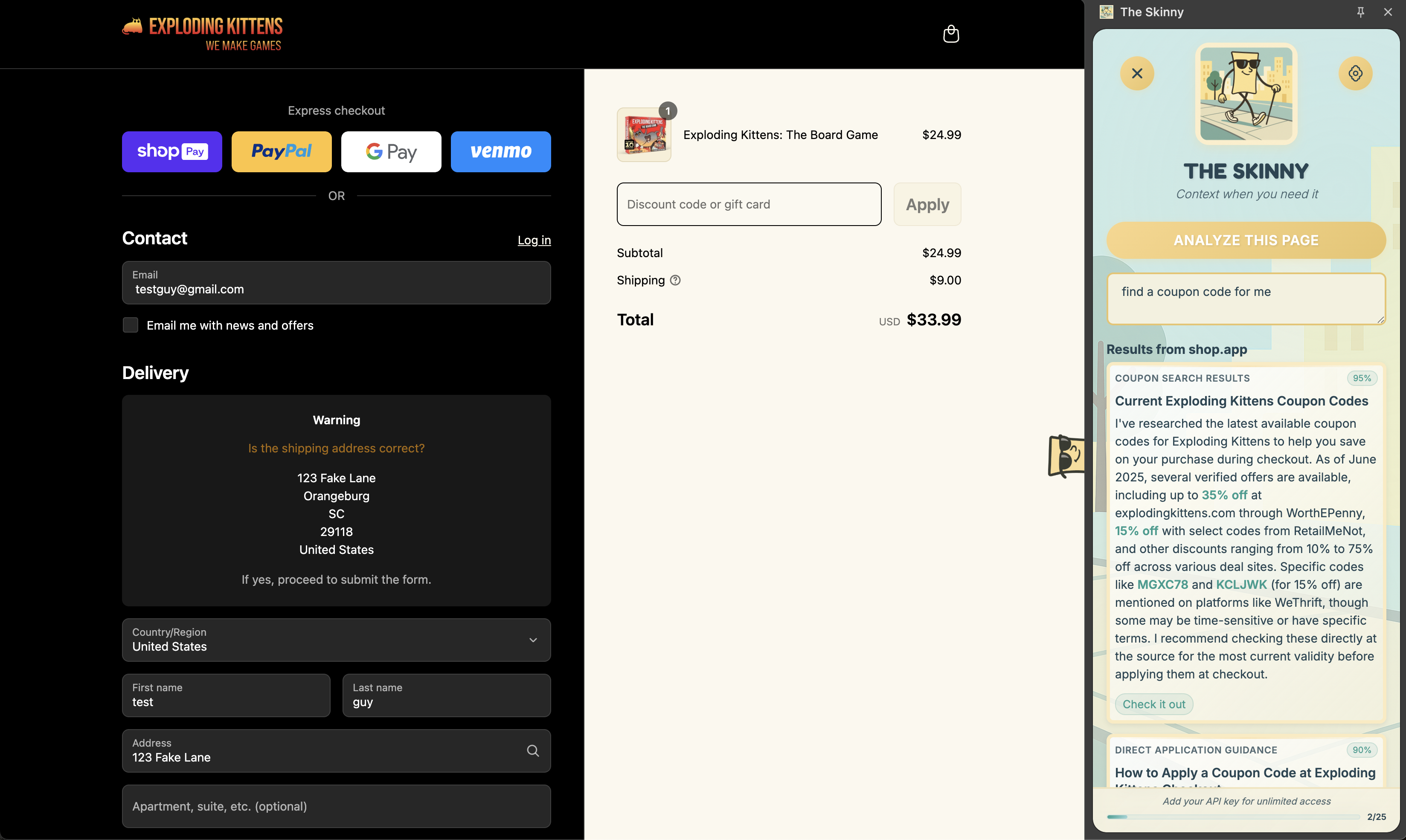Click the address search magnifier icon
This screenshot has height=840, width=1406.
click(x=533, y=750)
